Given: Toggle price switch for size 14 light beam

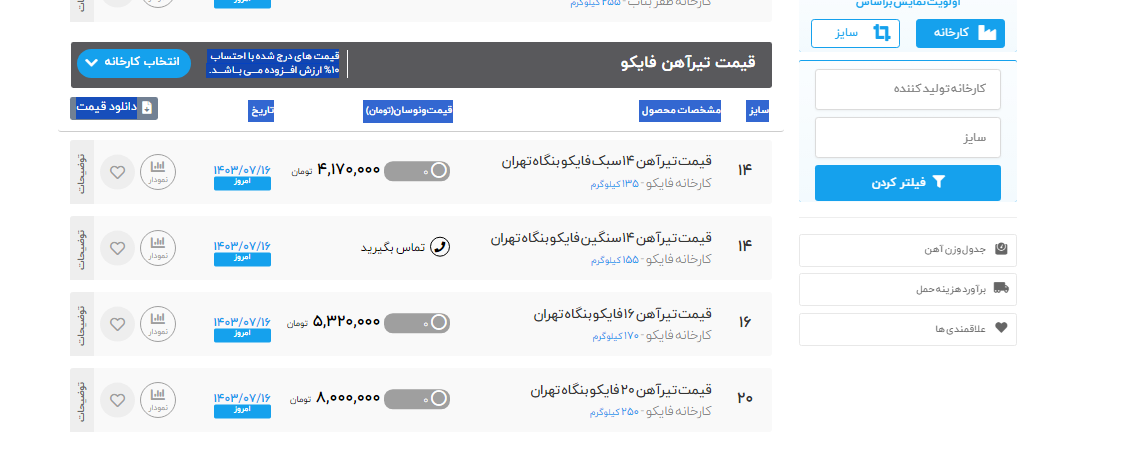Looking at the screenshot, I should point(416,171).
